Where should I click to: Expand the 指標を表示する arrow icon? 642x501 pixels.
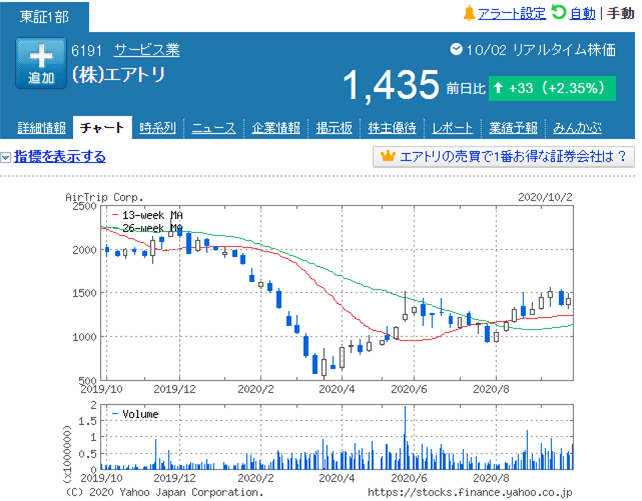pyautogui.click(x=5, y=157)
